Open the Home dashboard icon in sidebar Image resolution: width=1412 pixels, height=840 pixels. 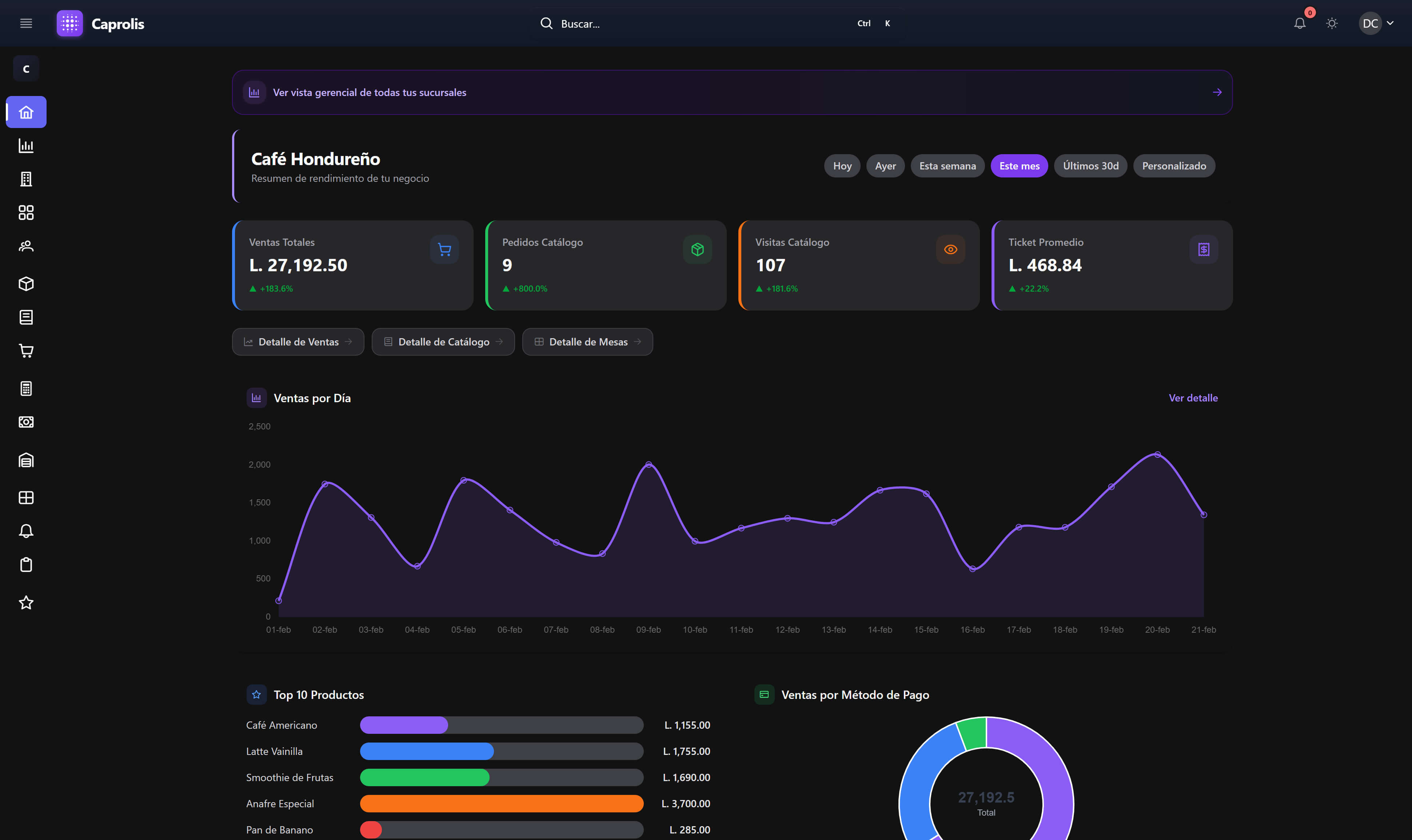click(x=26, y=112)
